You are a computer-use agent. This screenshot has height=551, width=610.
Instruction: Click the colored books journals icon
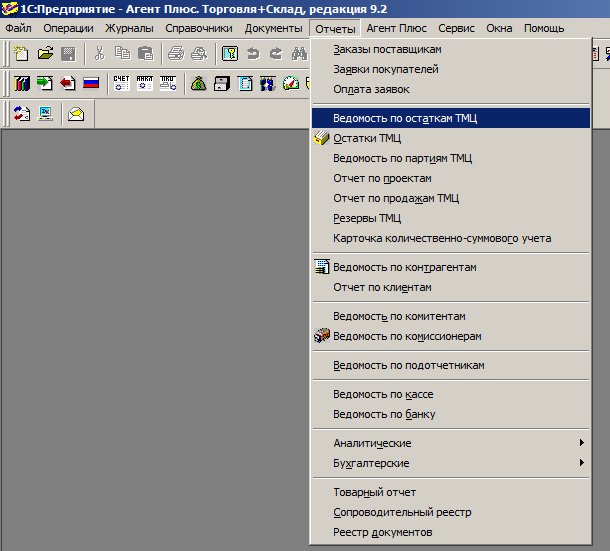click(22, 83)
